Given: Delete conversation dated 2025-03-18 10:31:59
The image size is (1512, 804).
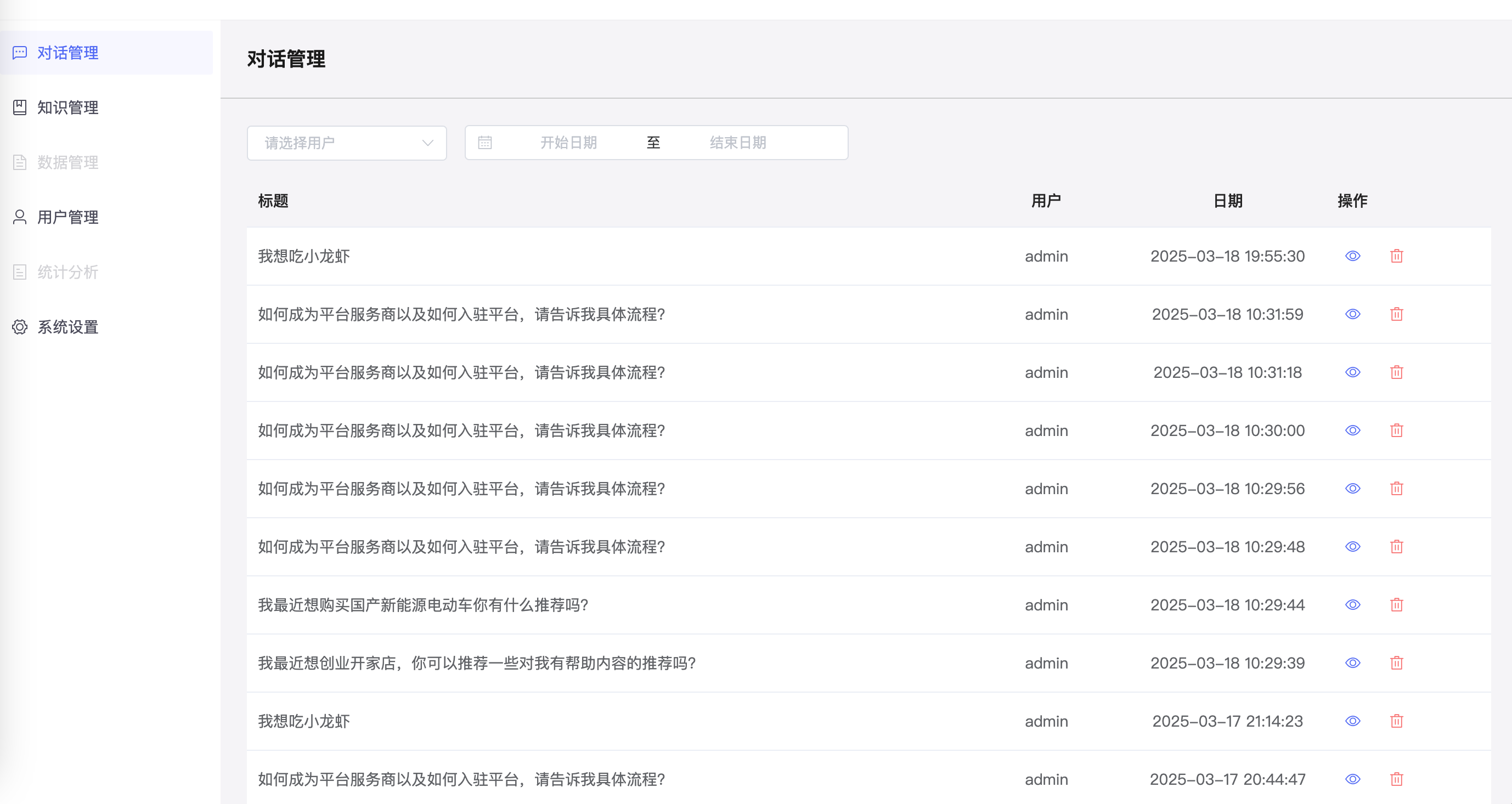Looking at the screenshot, I should 1396,314.
